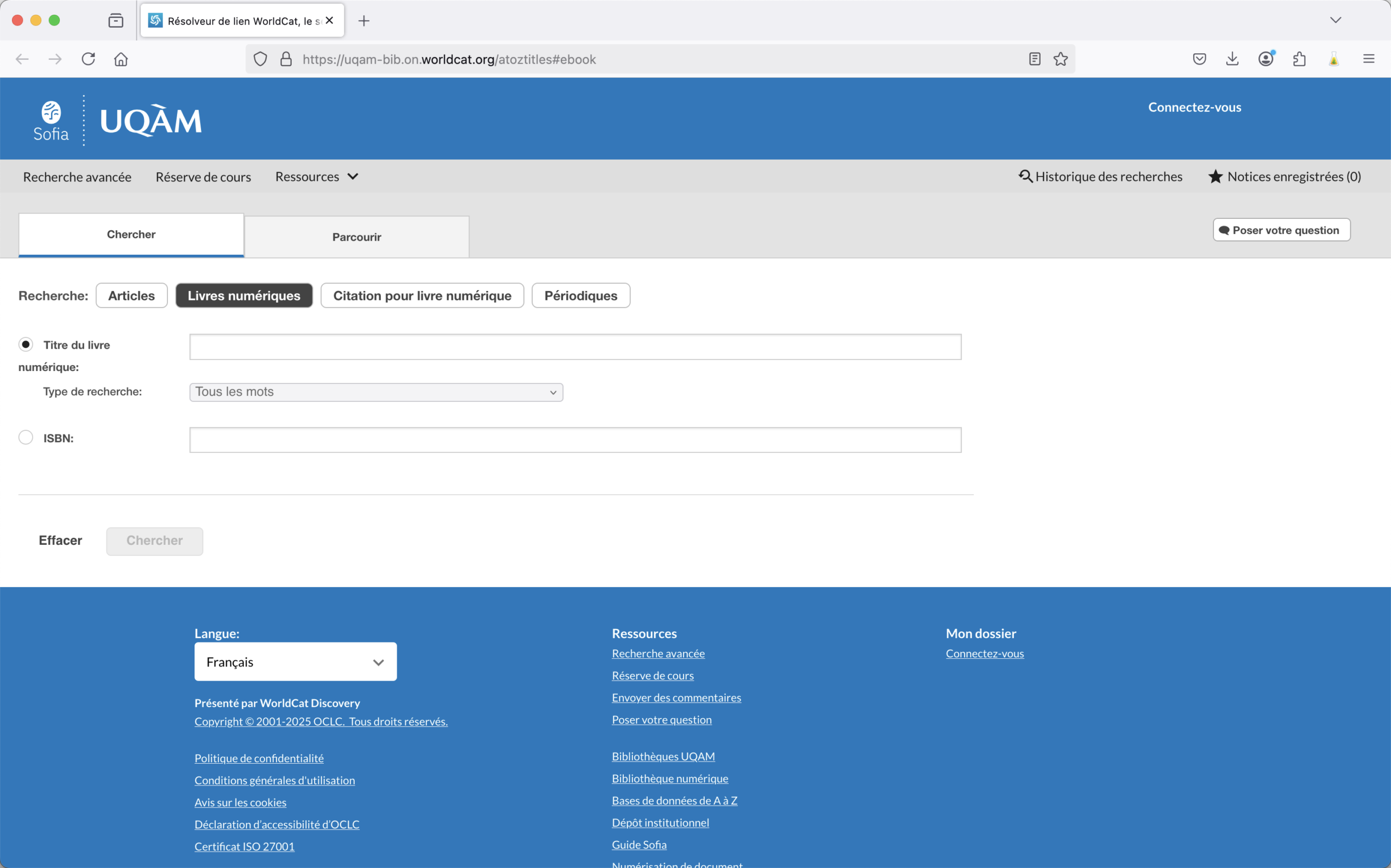The width and height of the screenshot is (1391, 868).
Task: Open Certificat ISO 27001 link
Action: pyautogui.click(x=245, y=847)
